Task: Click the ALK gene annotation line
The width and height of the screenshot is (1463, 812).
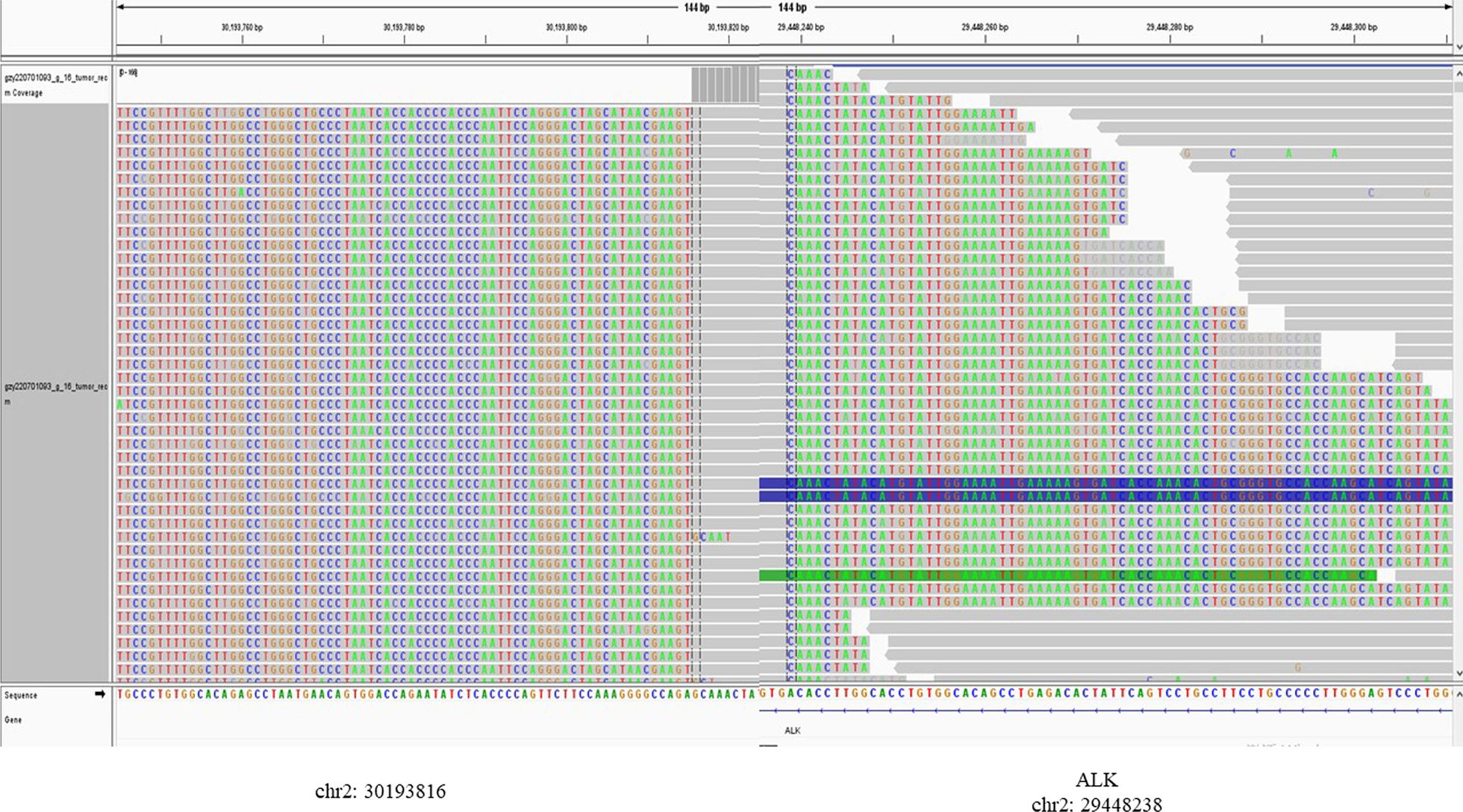Action: (1106, 710)
